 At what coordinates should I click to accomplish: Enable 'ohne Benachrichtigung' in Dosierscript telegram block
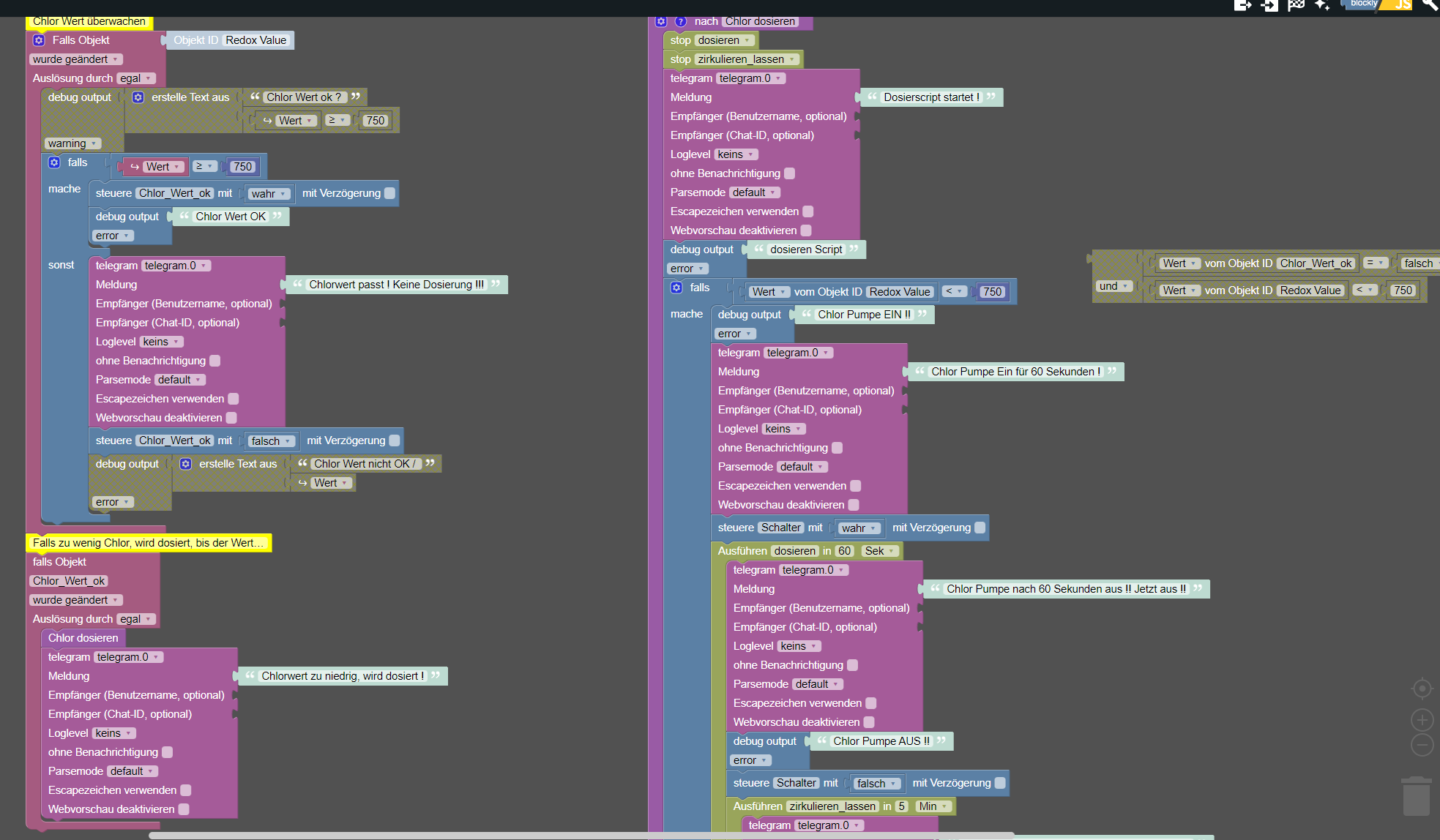pyautogui.click(x=789, y=173)
